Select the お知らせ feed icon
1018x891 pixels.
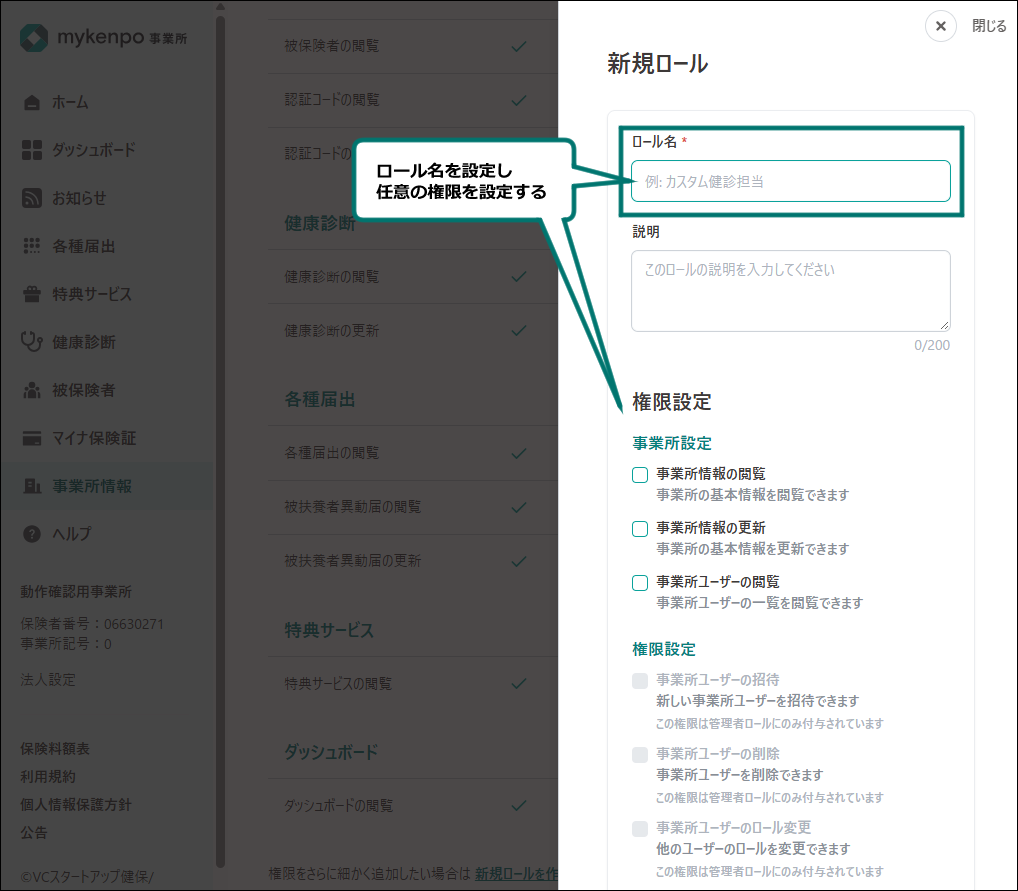[32, 198]
